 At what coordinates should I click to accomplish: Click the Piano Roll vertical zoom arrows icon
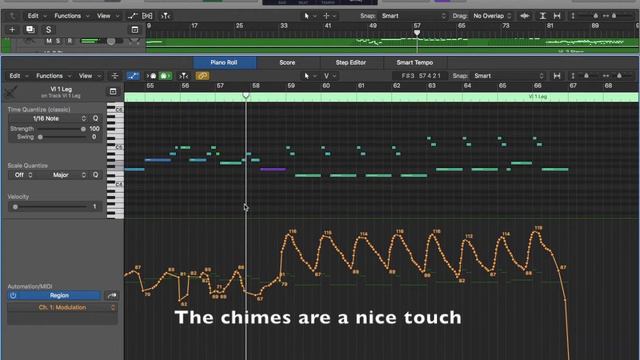point(573,76)
